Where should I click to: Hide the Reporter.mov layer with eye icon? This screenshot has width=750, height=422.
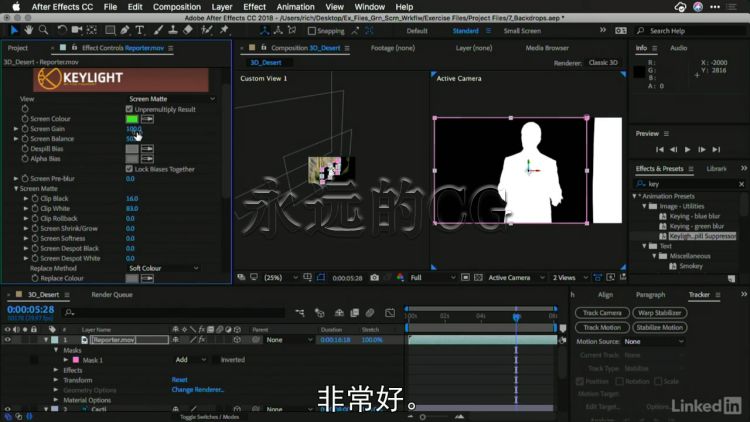click(x=7, y=340)
